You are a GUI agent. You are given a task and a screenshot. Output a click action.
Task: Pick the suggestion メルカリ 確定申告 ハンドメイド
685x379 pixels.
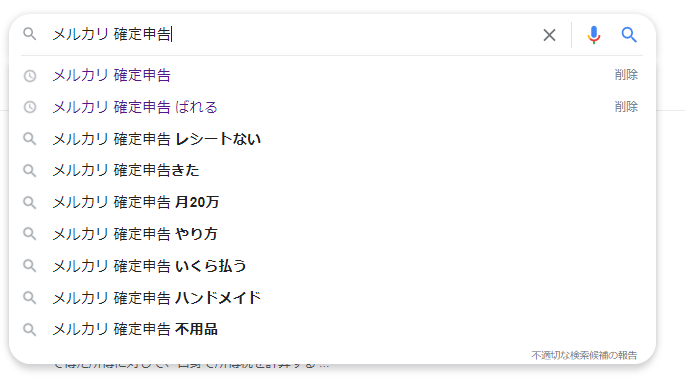157,298
